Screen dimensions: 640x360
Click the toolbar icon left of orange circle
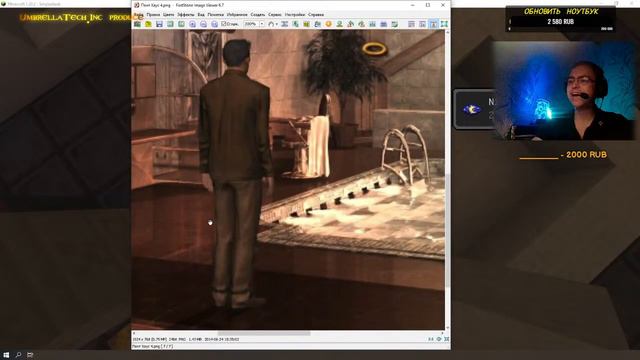[x=318, y=24]
